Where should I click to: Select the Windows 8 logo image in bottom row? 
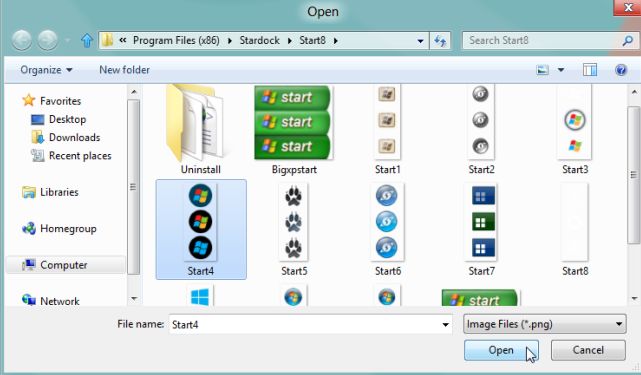(x=200, y=296)
